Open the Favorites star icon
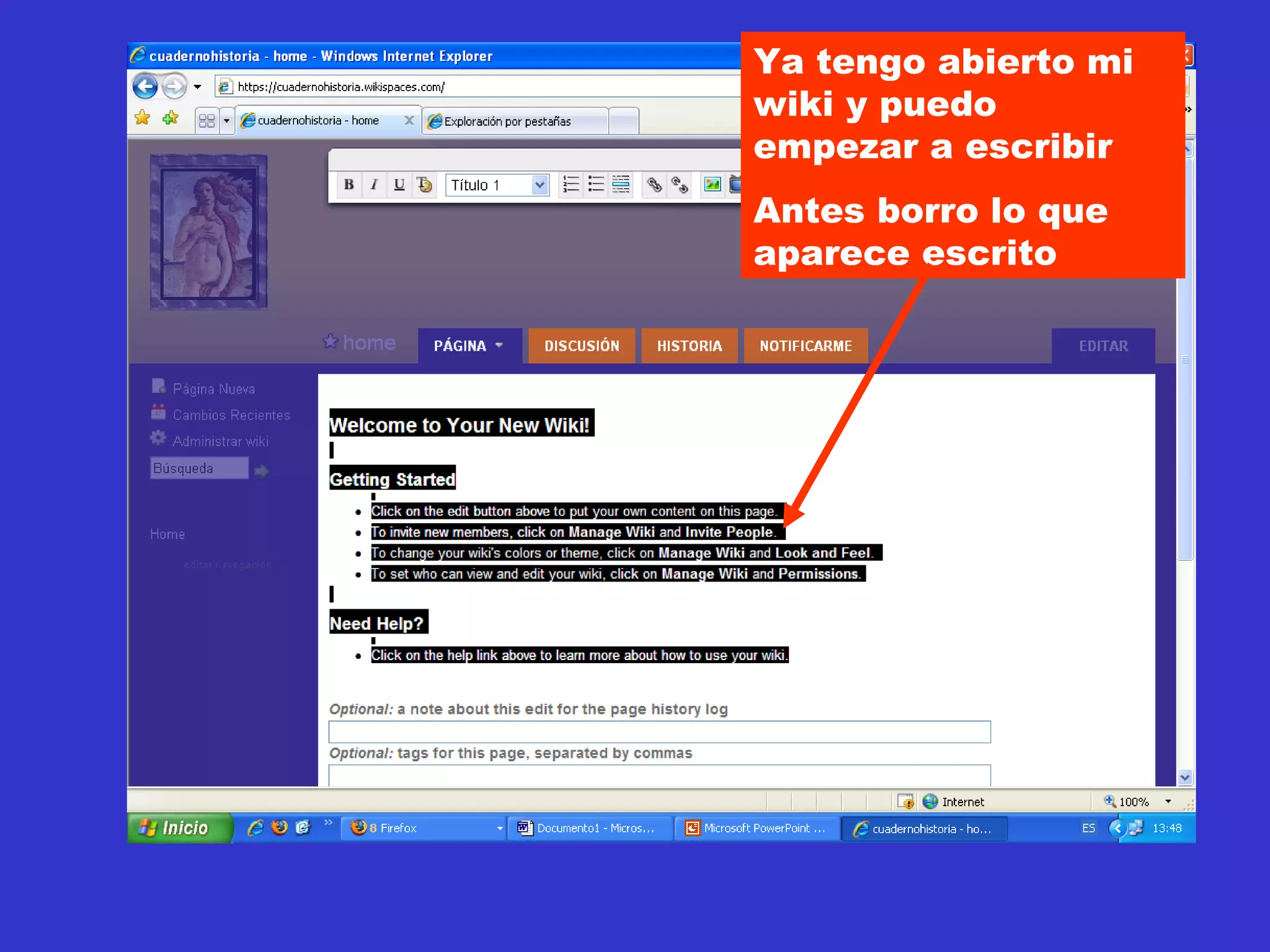Screen dimensions: 1270x952 coord(143,118)
